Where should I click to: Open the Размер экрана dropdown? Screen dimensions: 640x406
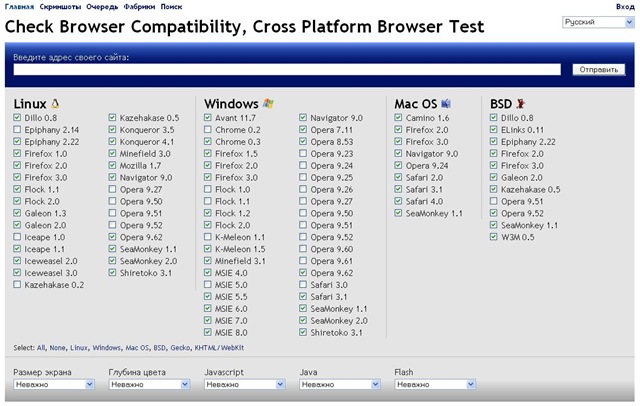(x=54, y=384)
